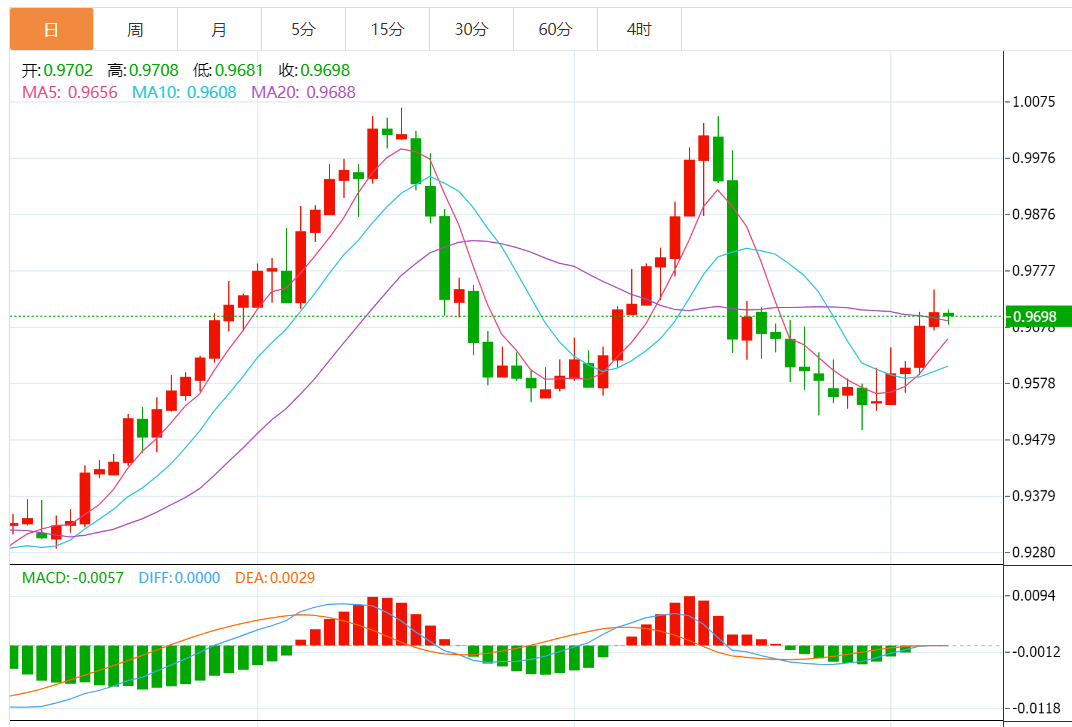Select the 日 daily chart tab
This screenshot has height=727, width=1072.
(x=51, y=30)
